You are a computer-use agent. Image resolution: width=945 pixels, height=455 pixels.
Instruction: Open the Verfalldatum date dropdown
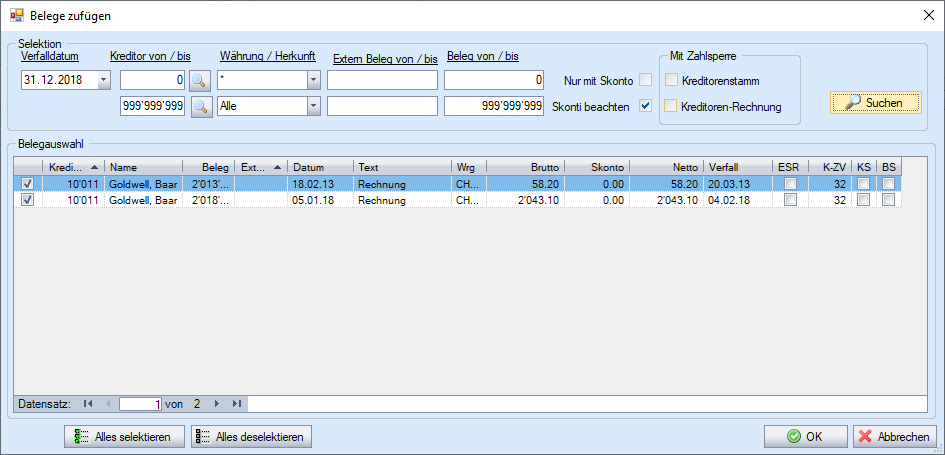click(104, 80)
